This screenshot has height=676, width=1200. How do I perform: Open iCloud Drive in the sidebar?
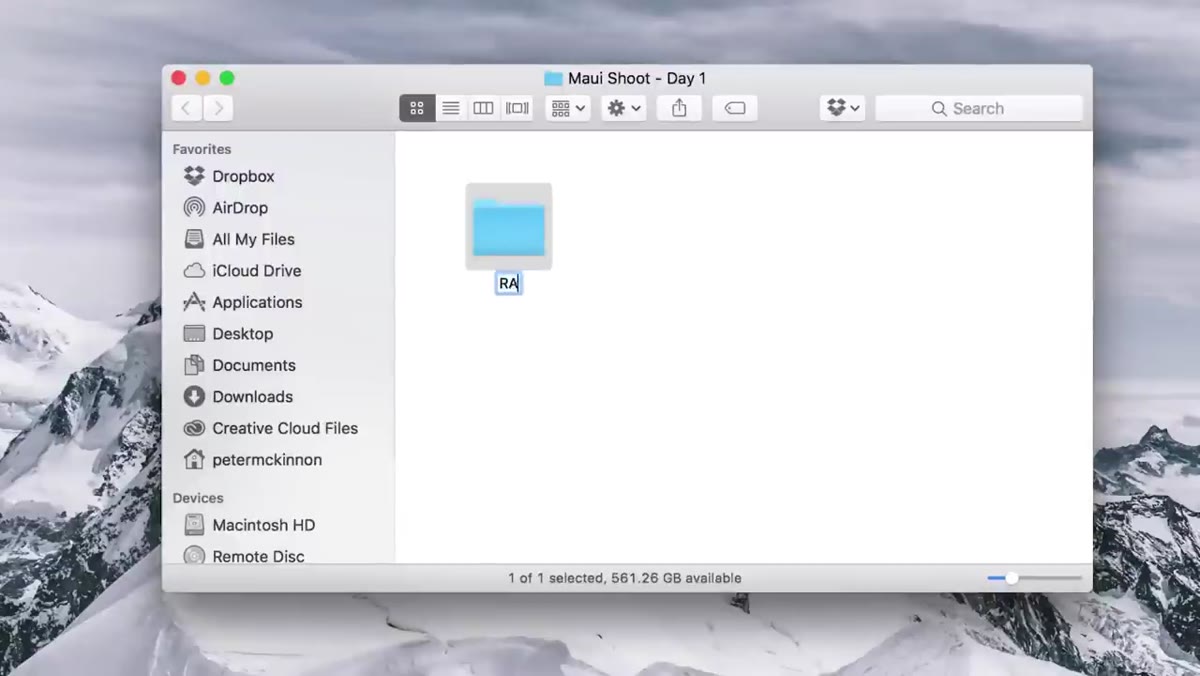[242, 271]
